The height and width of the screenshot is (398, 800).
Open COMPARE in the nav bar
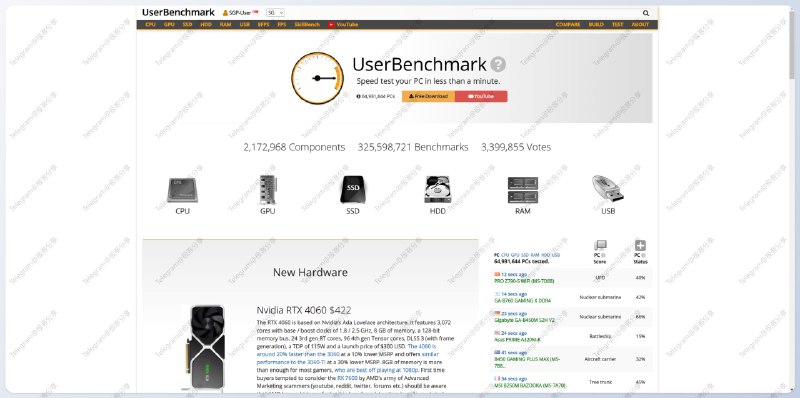tap(568, 24)
